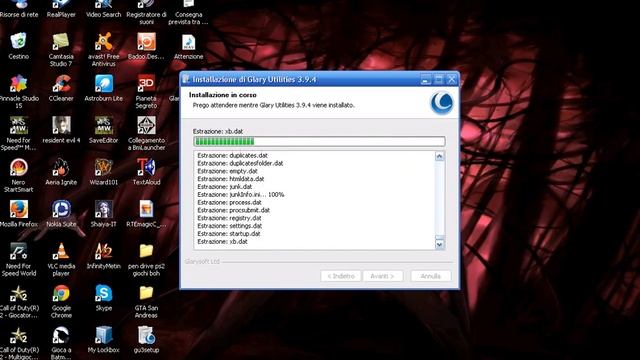Select 'Estrazione: settings.dat' log line
This screenshot has height=360, width=640.
pyautogui.click(x=229, y=226)
